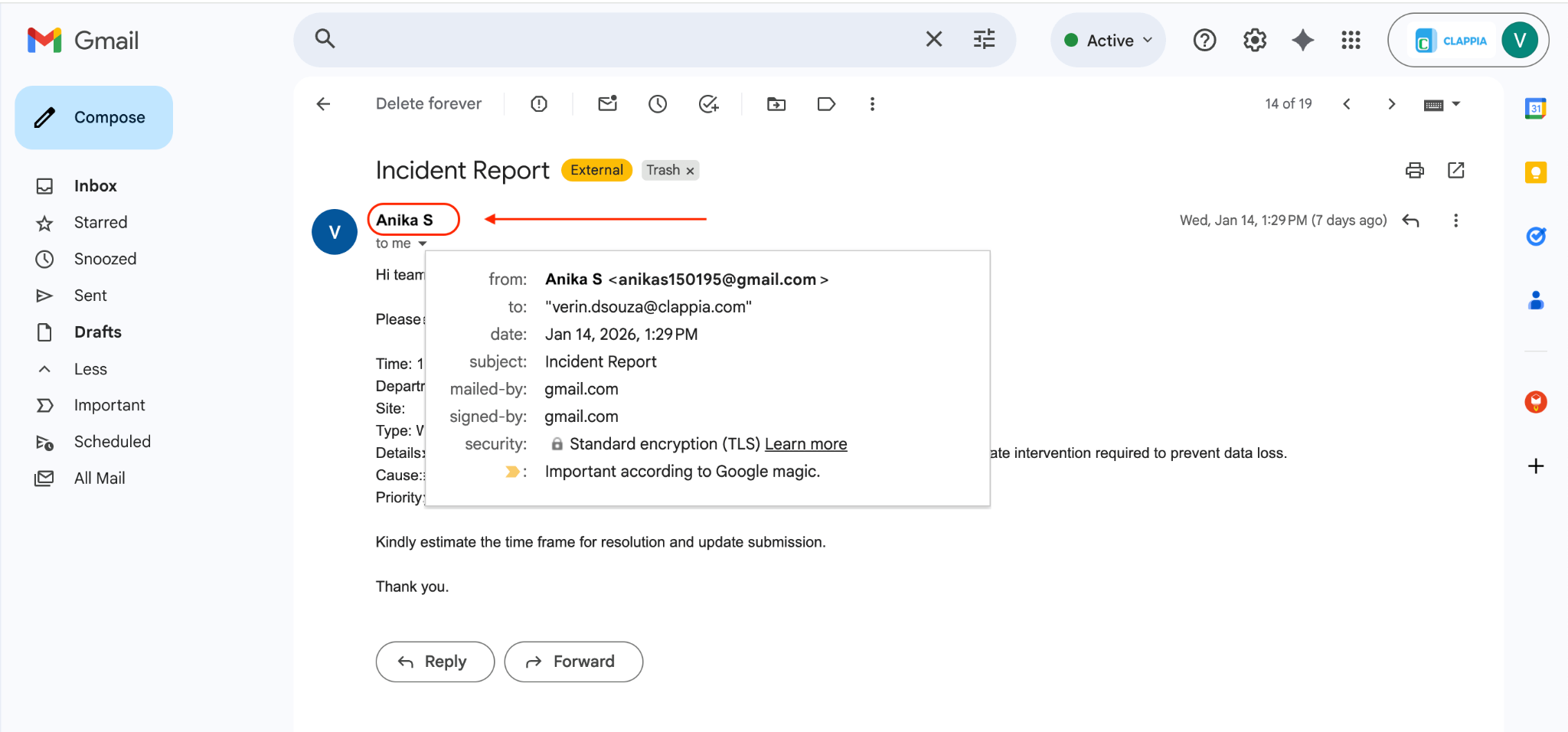The width and height of the screenshot is (1568, 732).
Task: Open the Active status dropdown
Action: pos(1108,40)
